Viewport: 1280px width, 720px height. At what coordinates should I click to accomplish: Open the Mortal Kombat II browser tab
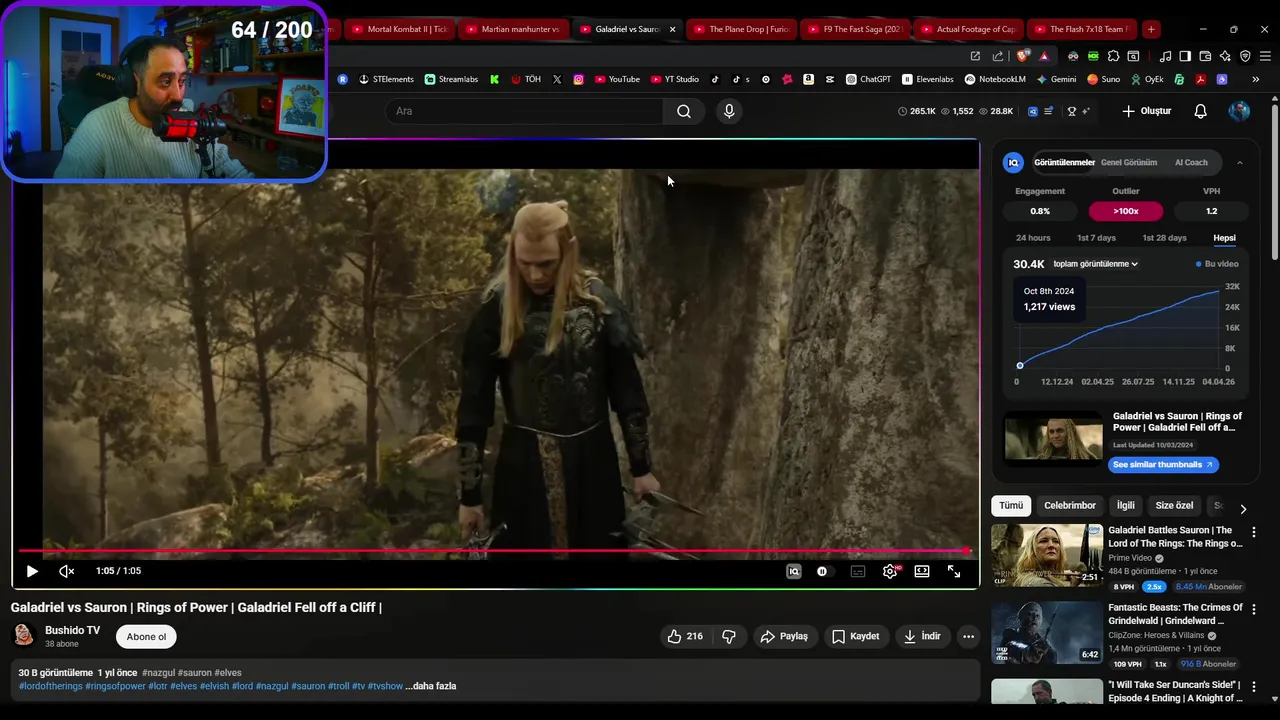tap(398, 29)
